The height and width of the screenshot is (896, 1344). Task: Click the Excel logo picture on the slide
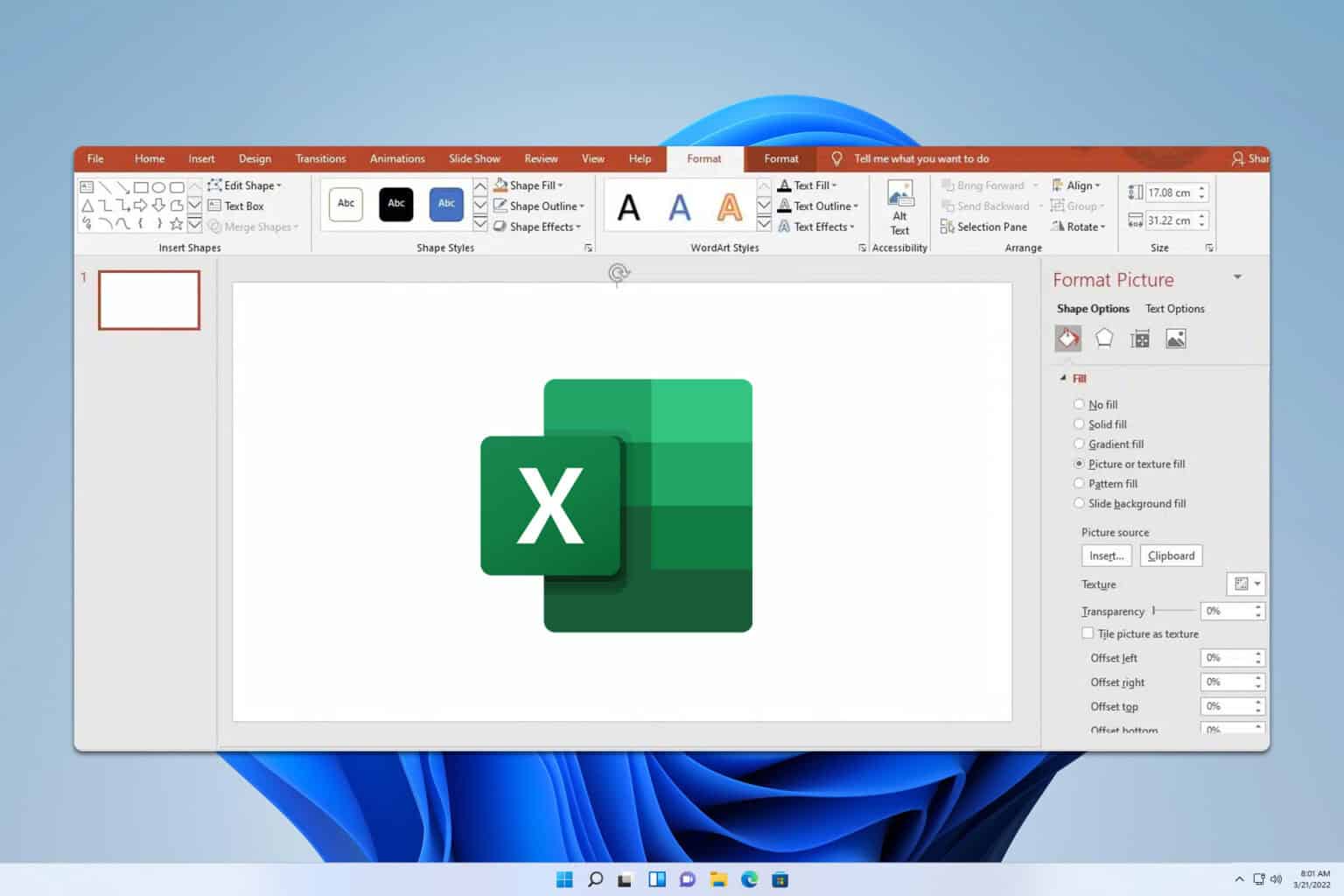click(617, 506)
